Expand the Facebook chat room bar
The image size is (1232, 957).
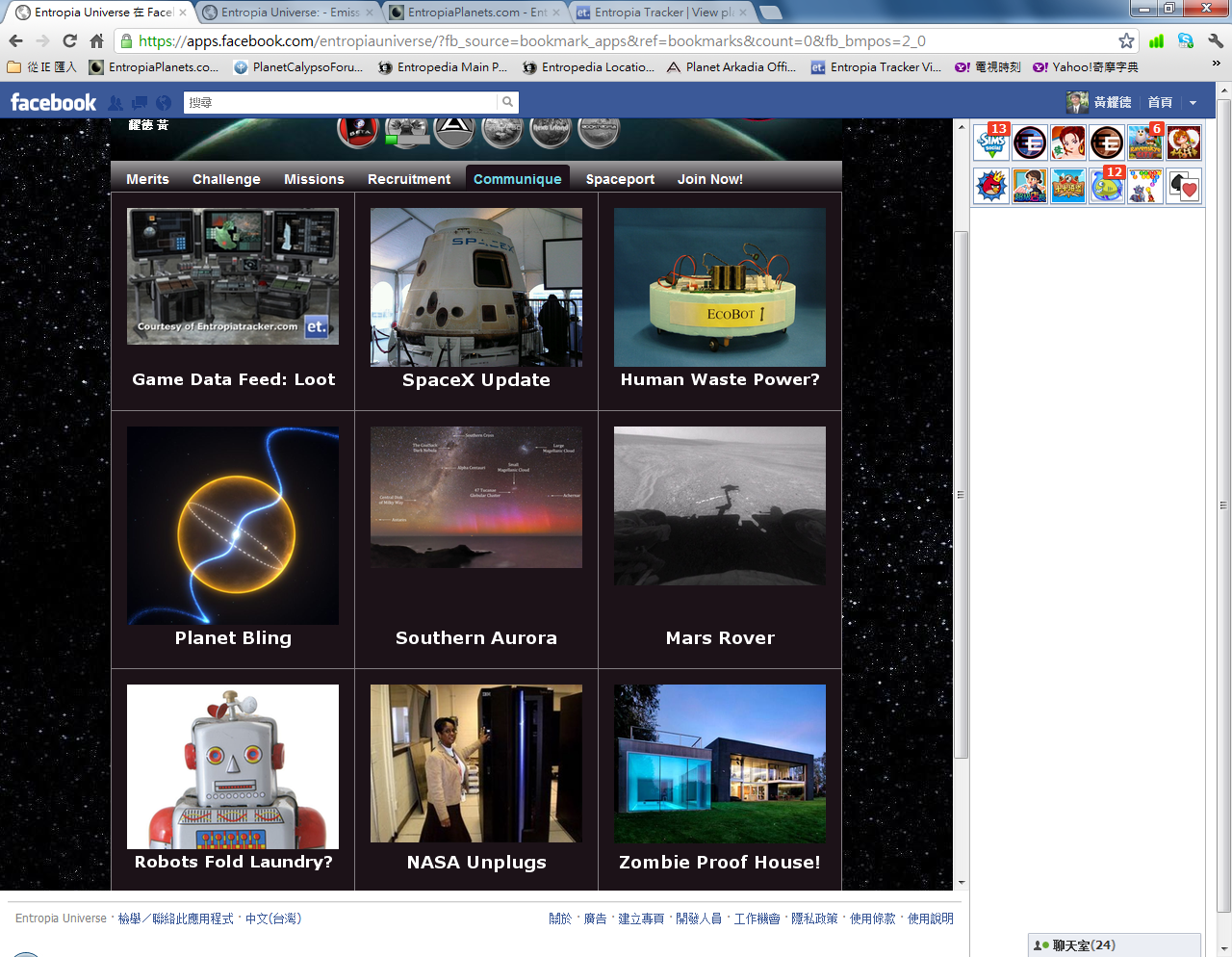point(1114,945)
